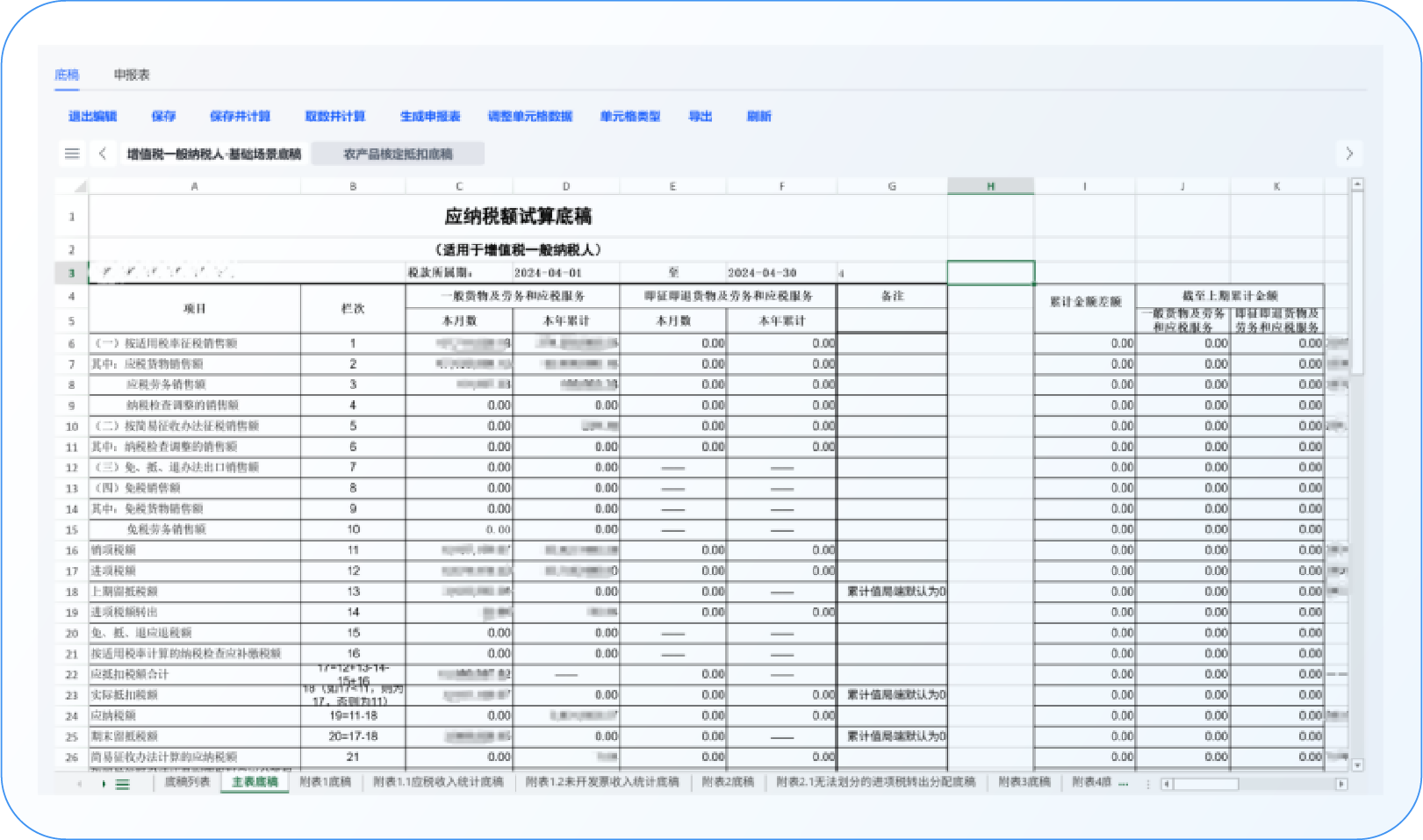1423x840 pixels.
Task: Open the 农产品核定抵扣底稿 workbook tab
Action: click(x=398, y=154)
